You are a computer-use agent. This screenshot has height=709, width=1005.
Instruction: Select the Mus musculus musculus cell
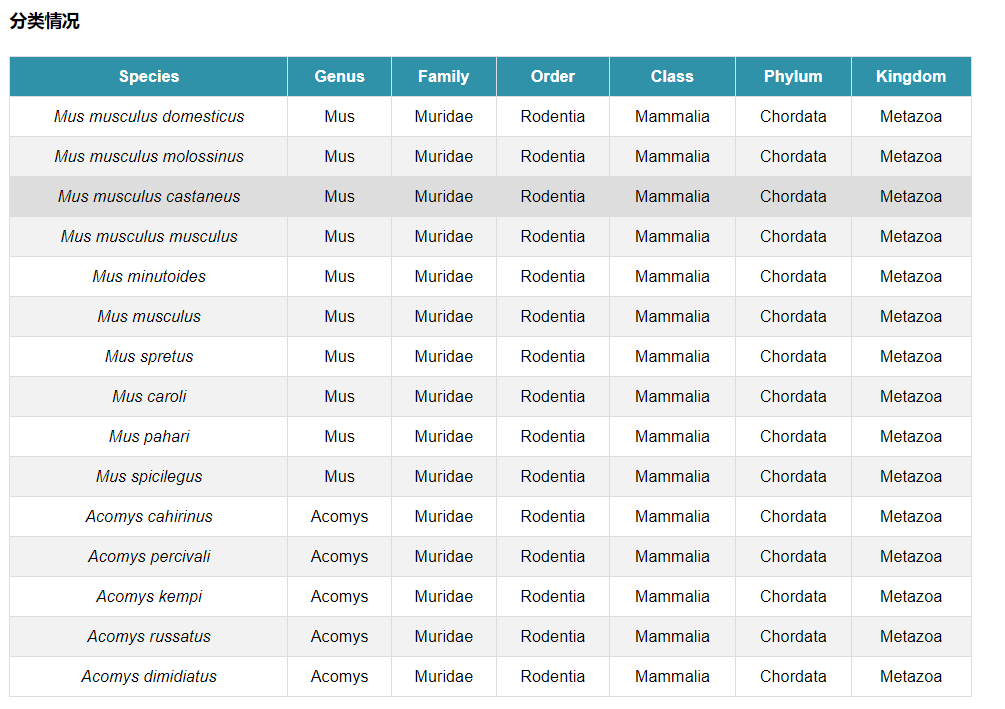point(149,237)
